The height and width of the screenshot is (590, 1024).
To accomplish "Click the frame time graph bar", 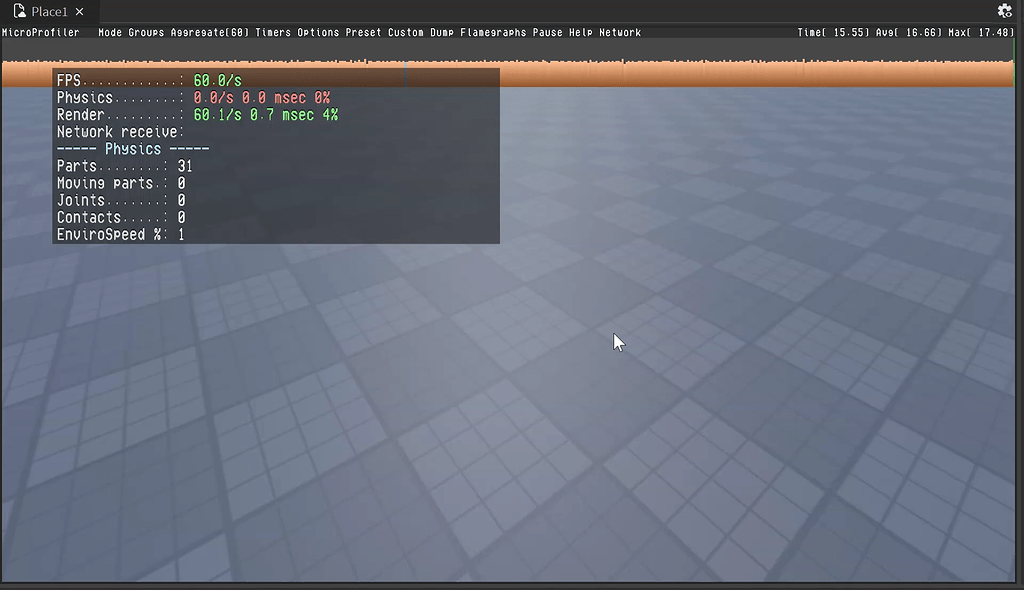I will 700,73.
